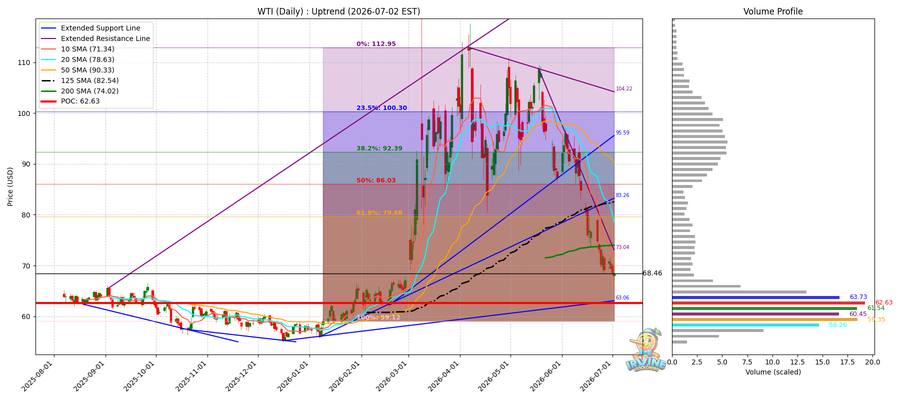This screenshot has height=400, width=900.
Task: Click the purple volume profile bar
Action: (x=755, y=314)
